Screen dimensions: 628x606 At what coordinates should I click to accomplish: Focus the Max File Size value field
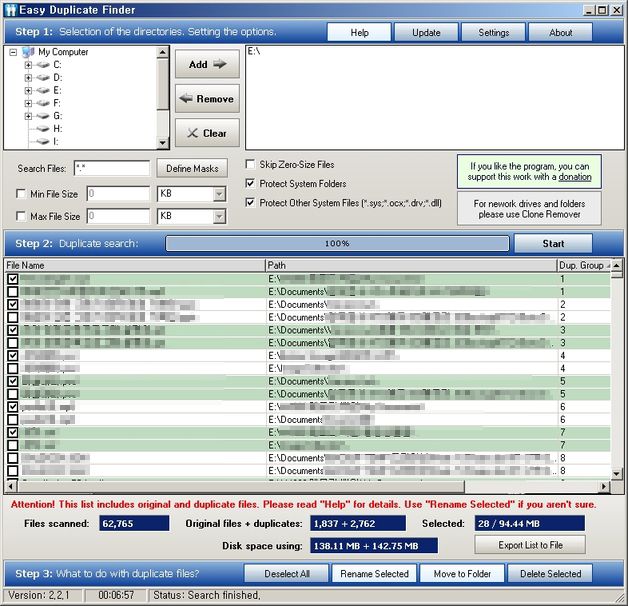[118, 216]
